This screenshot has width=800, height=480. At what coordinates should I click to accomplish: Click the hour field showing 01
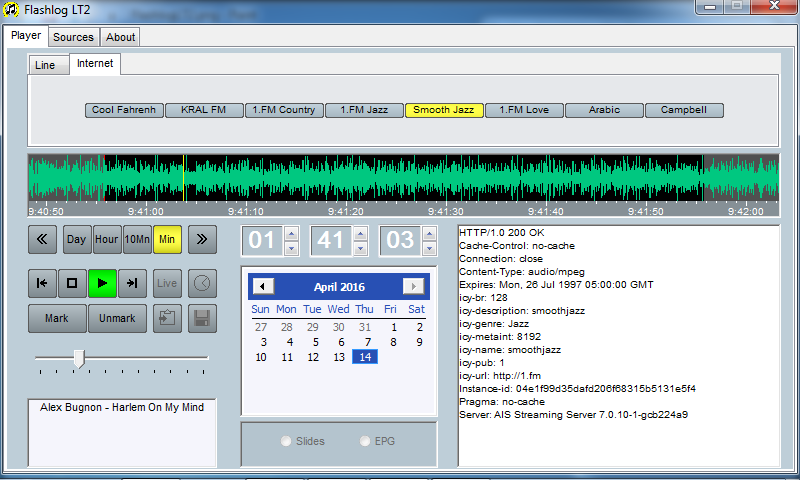pyautogui.click(x=262, y=241)
